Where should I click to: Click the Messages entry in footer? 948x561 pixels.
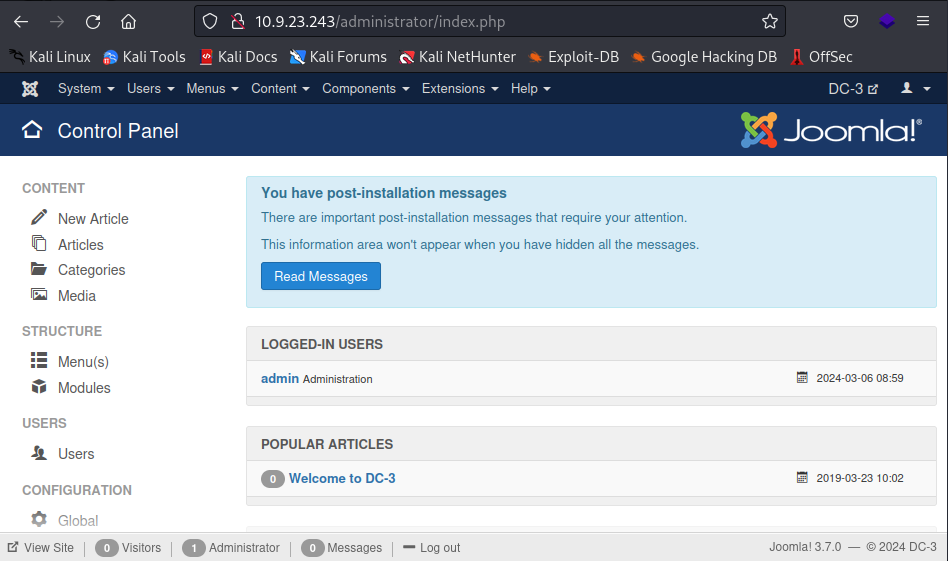[354, 547]
